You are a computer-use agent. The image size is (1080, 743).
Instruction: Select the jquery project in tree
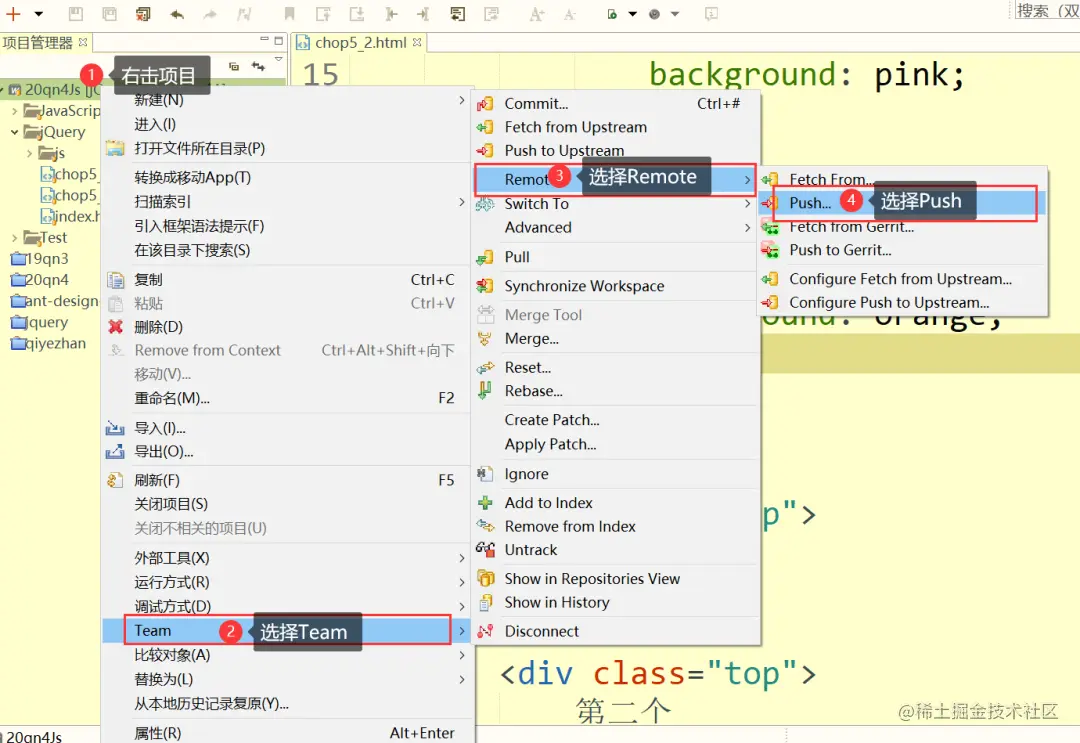pos(39,322)
